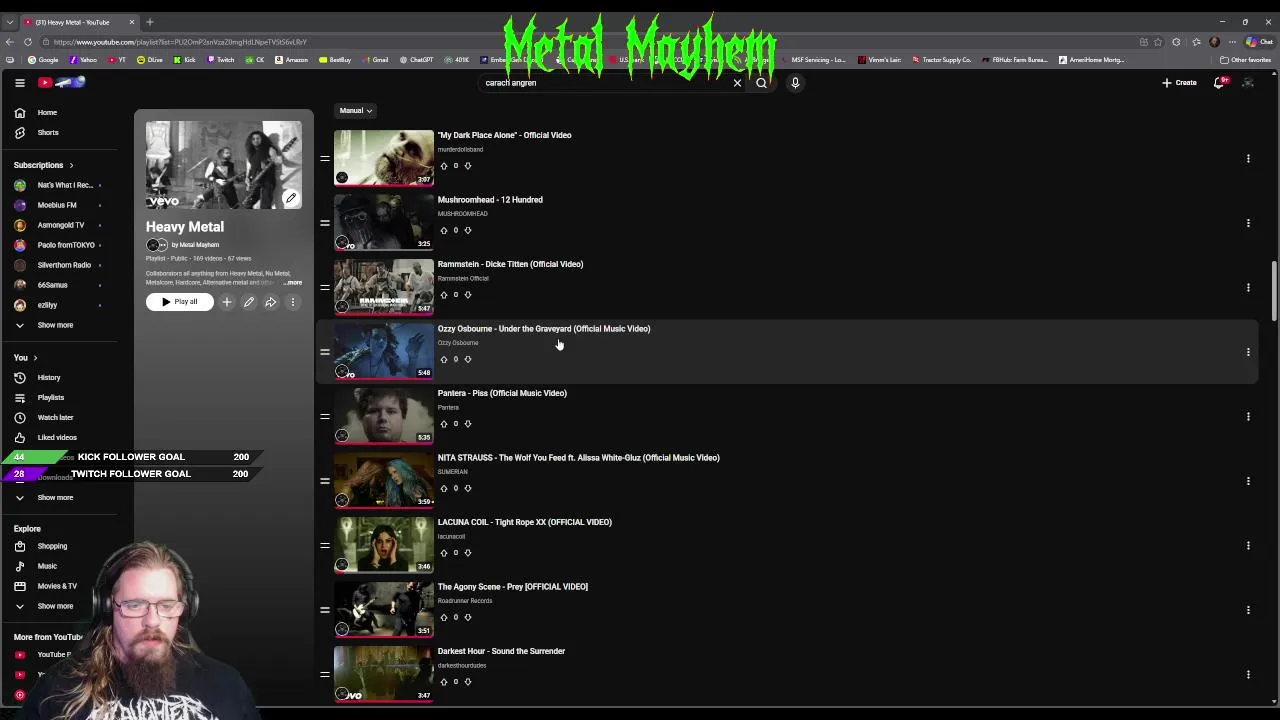Screen dimensions: 1280x720
Task: Grab the reorder handle of Pantera - Piss
Action: click(325, 416)
